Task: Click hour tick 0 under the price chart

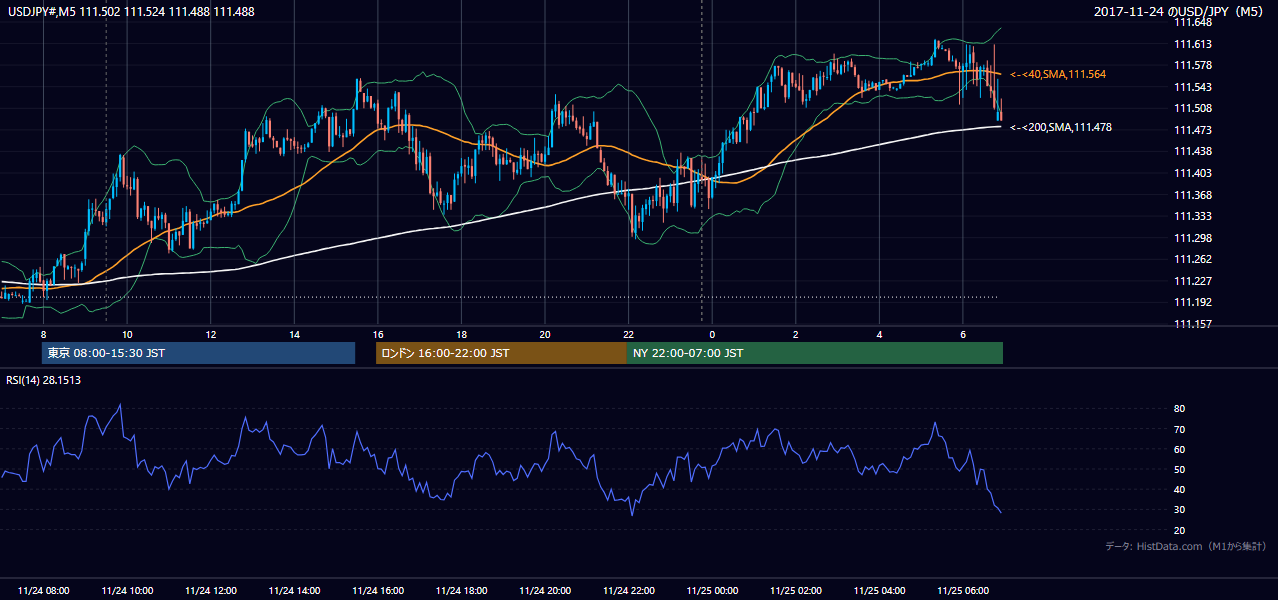Action: click(712, 334)
